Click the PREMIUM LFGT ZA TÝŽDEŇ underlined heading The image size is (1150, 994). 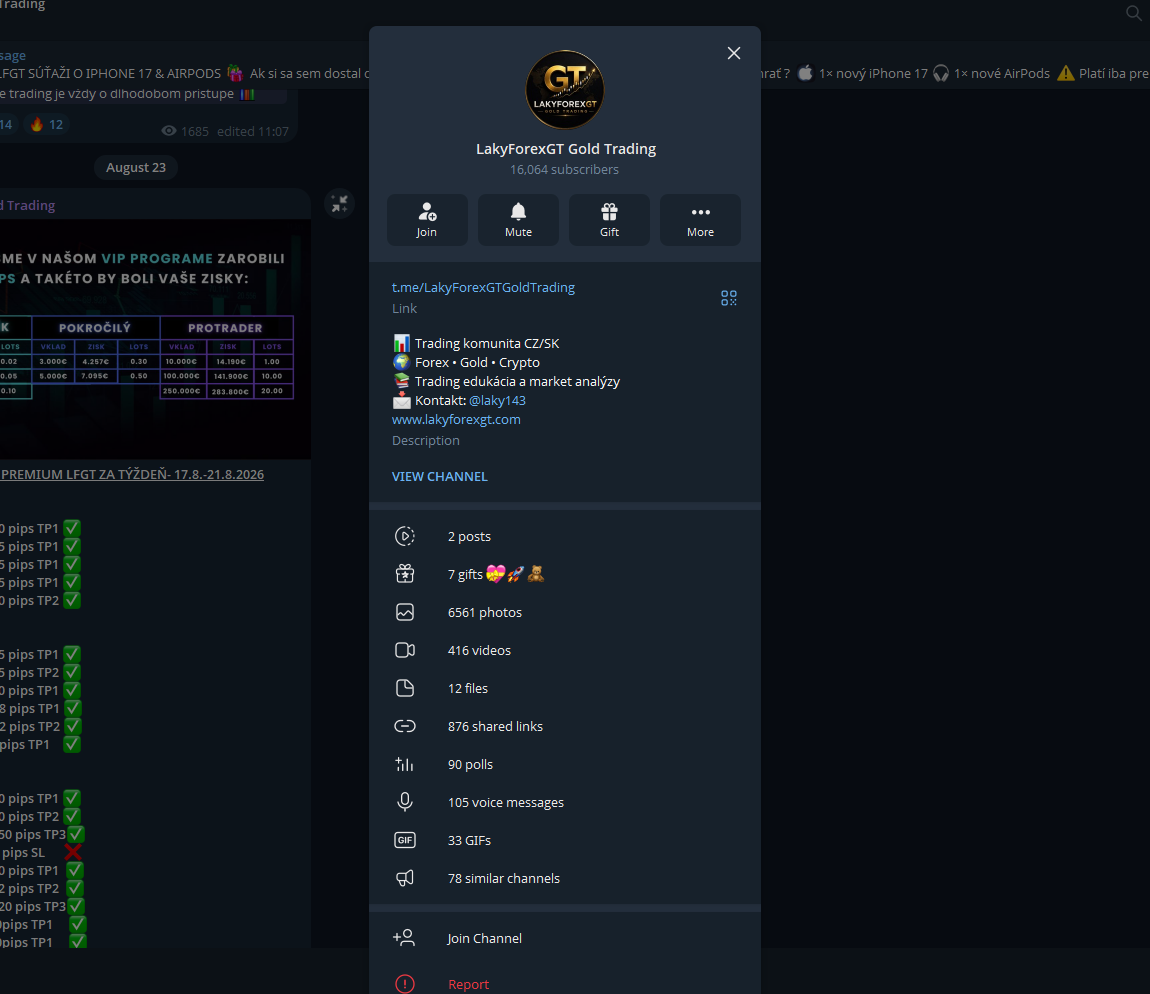point(132,475)
